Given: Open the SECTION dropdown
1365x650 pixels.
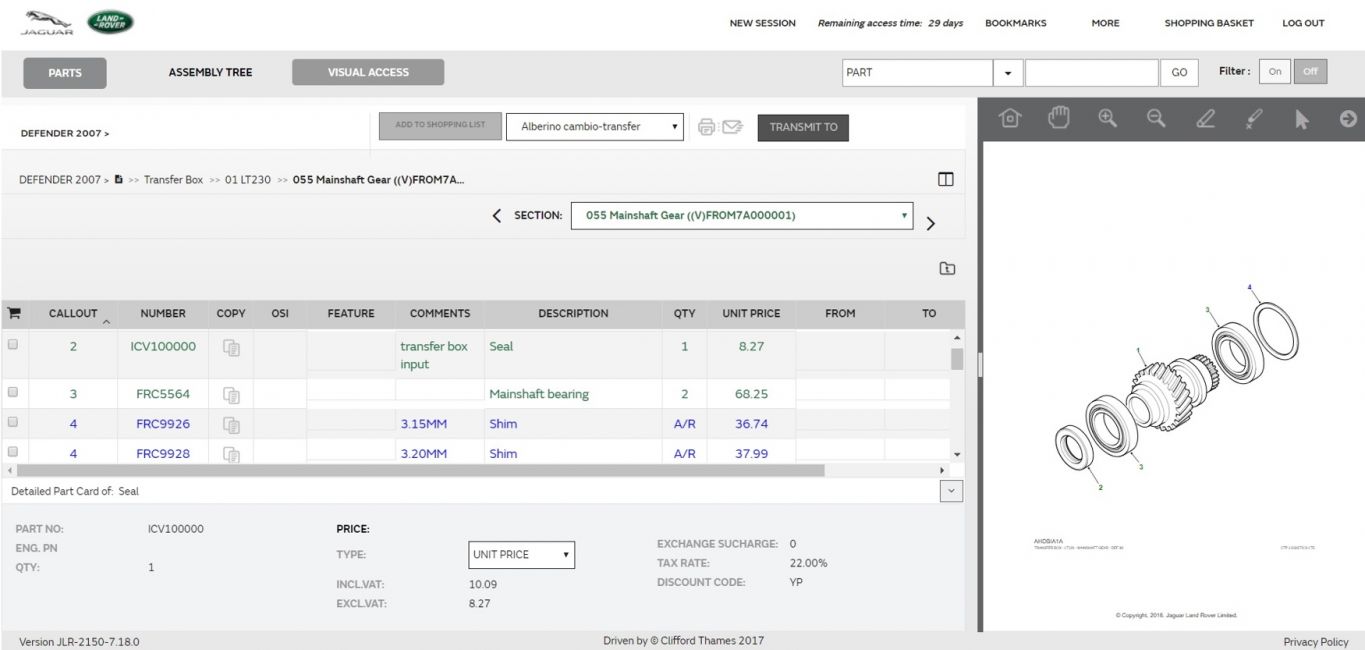Looking at the screenshot, I should point(742,216).
